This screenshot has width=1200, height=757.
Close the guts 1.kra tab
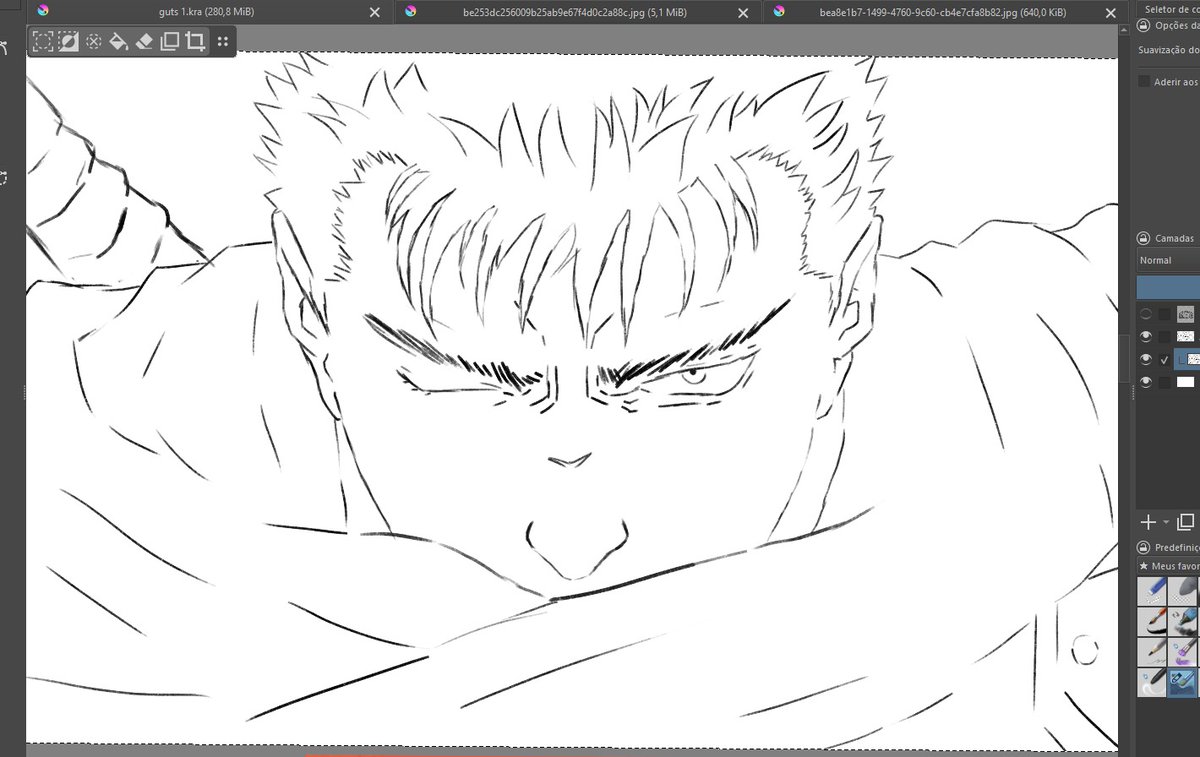(x=375, y=12)
